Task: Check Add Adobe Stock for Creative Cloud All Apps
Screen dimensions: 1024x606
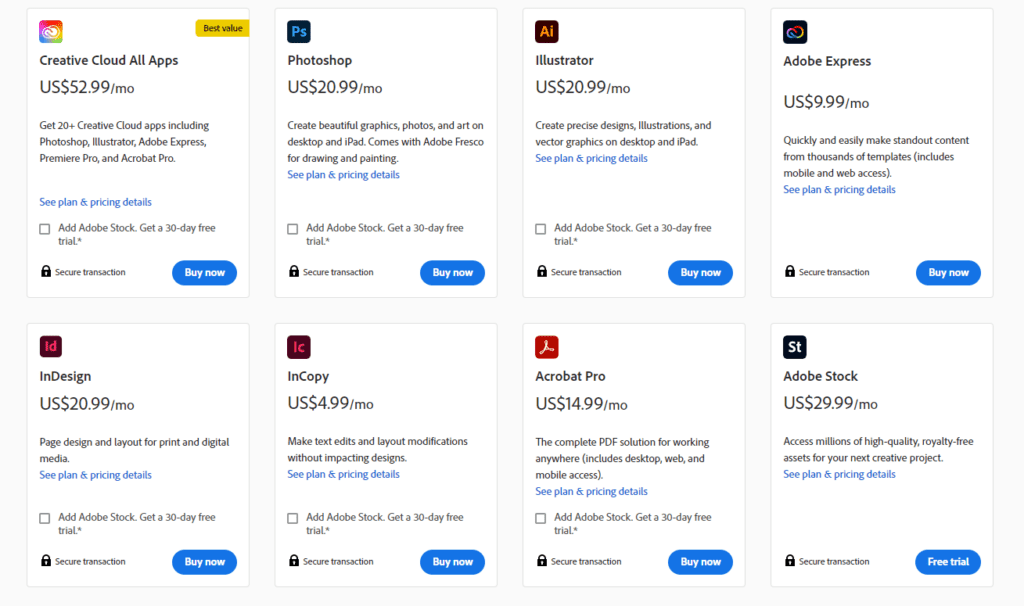Action: [x=45, y=229]
